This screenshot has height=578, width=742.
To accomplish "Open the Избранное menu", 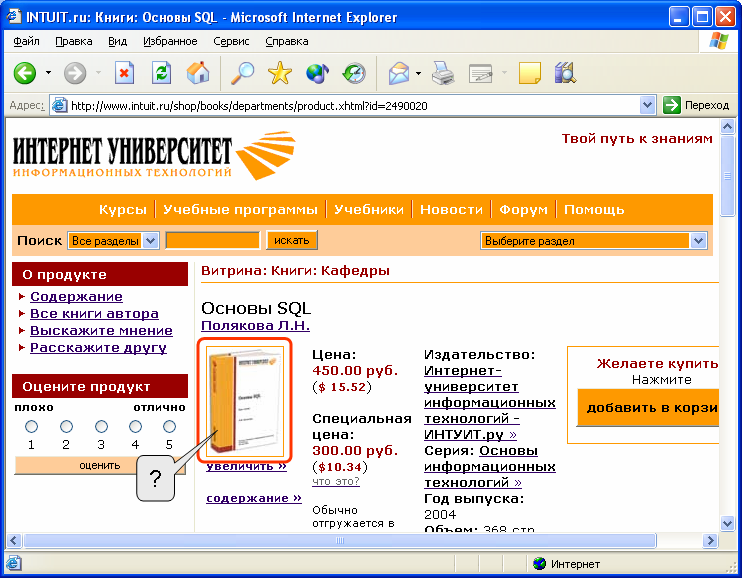I will tap(170, 42).
